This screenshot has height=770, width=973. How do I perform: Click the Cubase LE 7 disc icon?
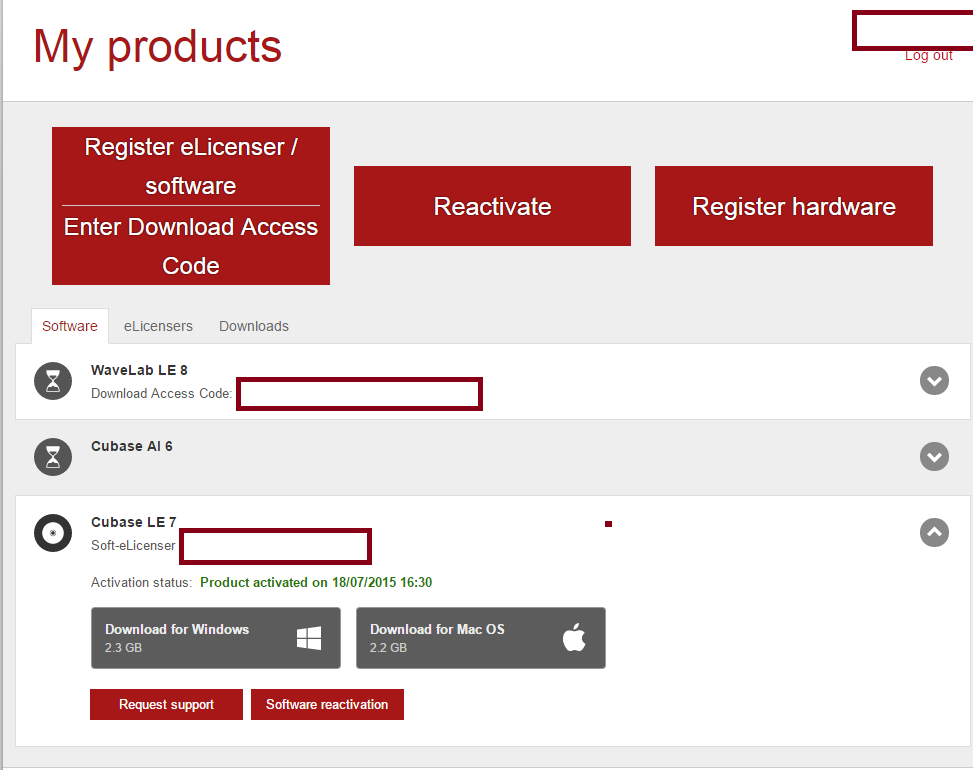[53, 533]
